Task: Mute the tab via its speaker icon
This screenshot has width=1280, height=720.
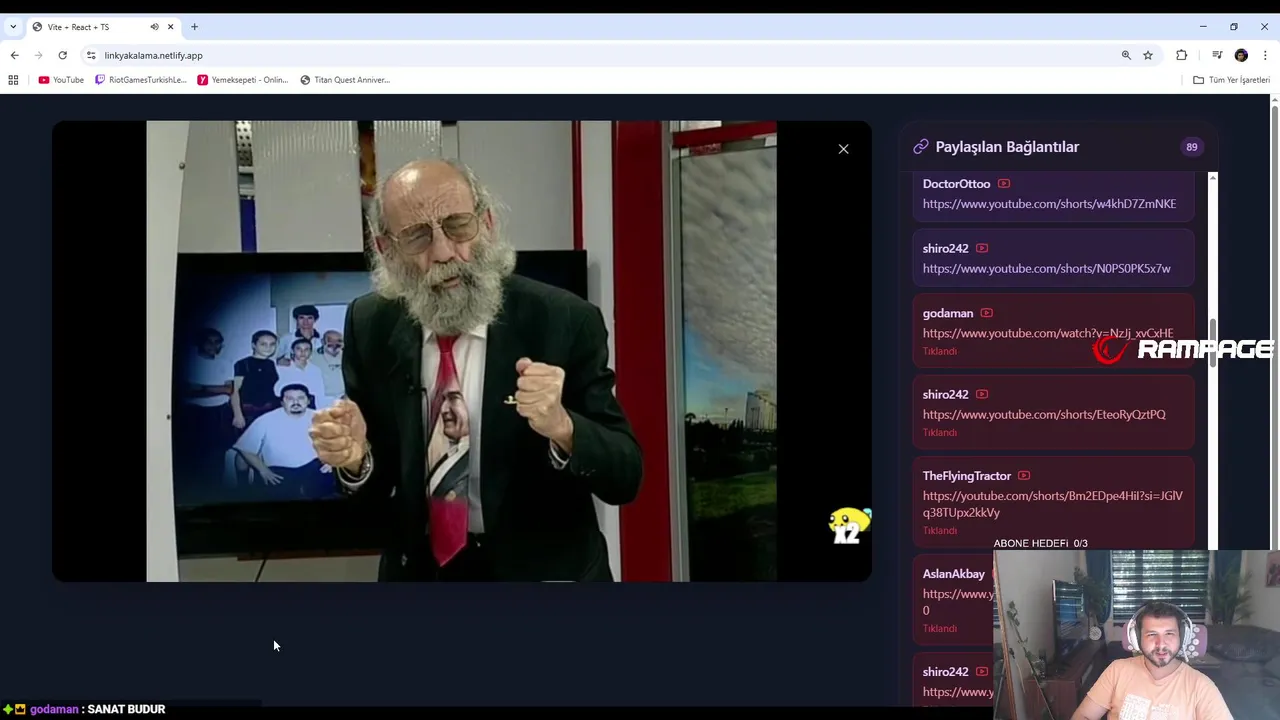Action: [x=154, y=27]
